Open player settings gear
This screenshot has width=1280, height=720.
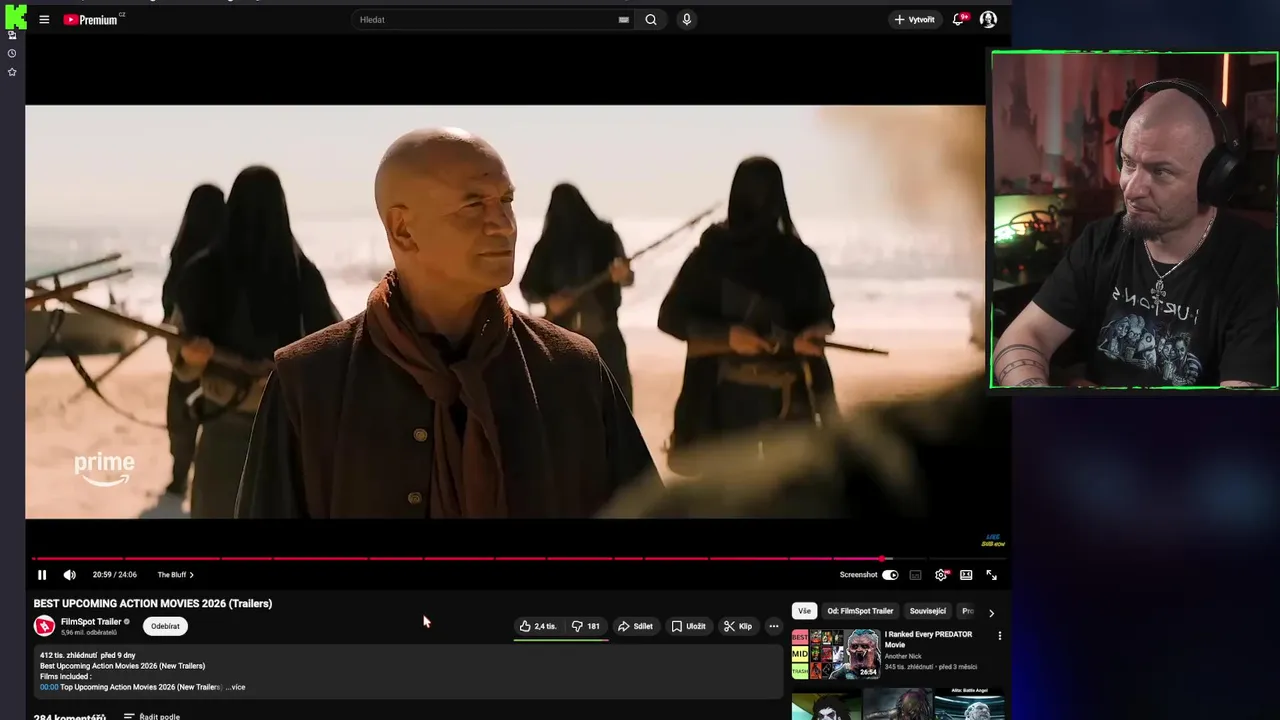pyautogui.click(x=941, y=575)
